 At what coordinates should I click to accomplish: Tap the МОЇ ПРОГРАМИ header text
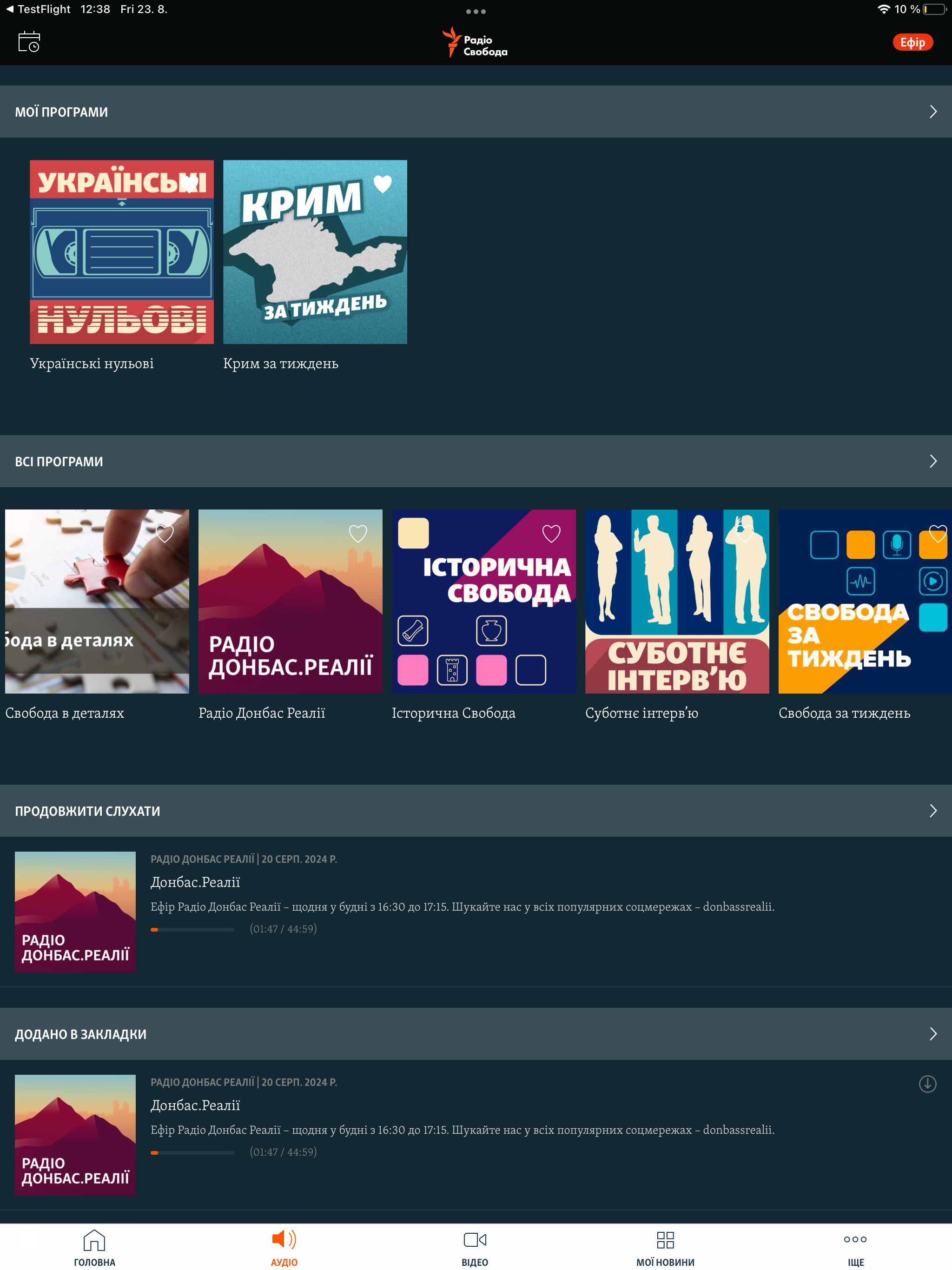tap(61, 112)
